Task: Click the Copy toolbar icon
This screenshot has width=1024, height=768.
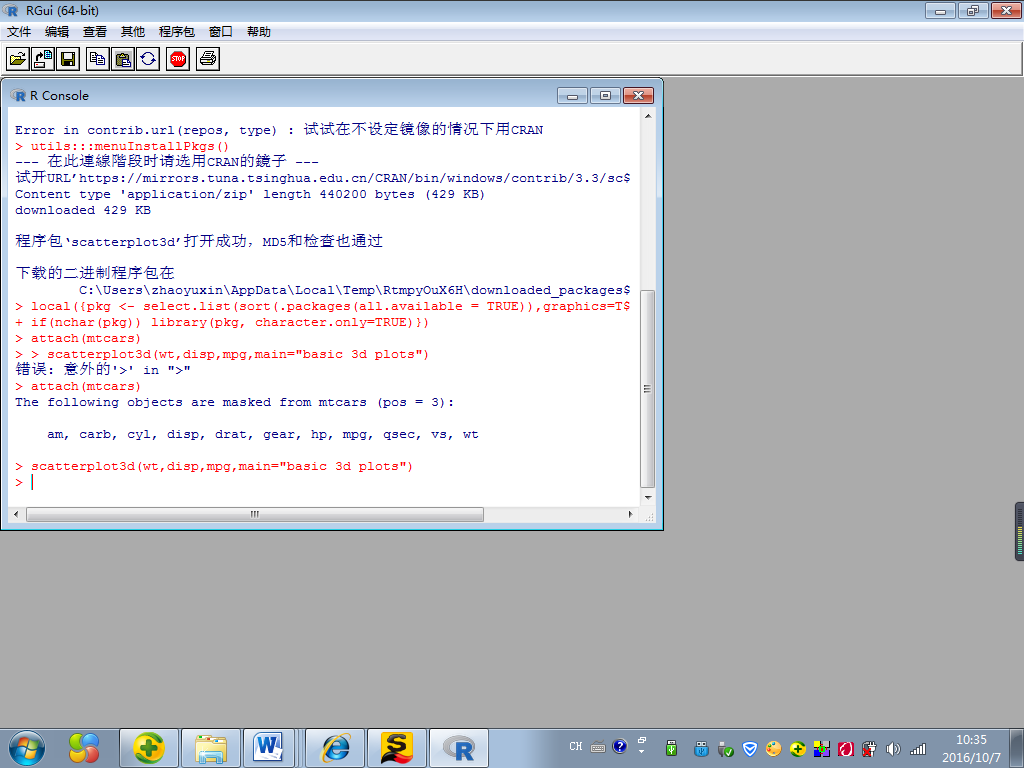Action: (x=98, y=59)
